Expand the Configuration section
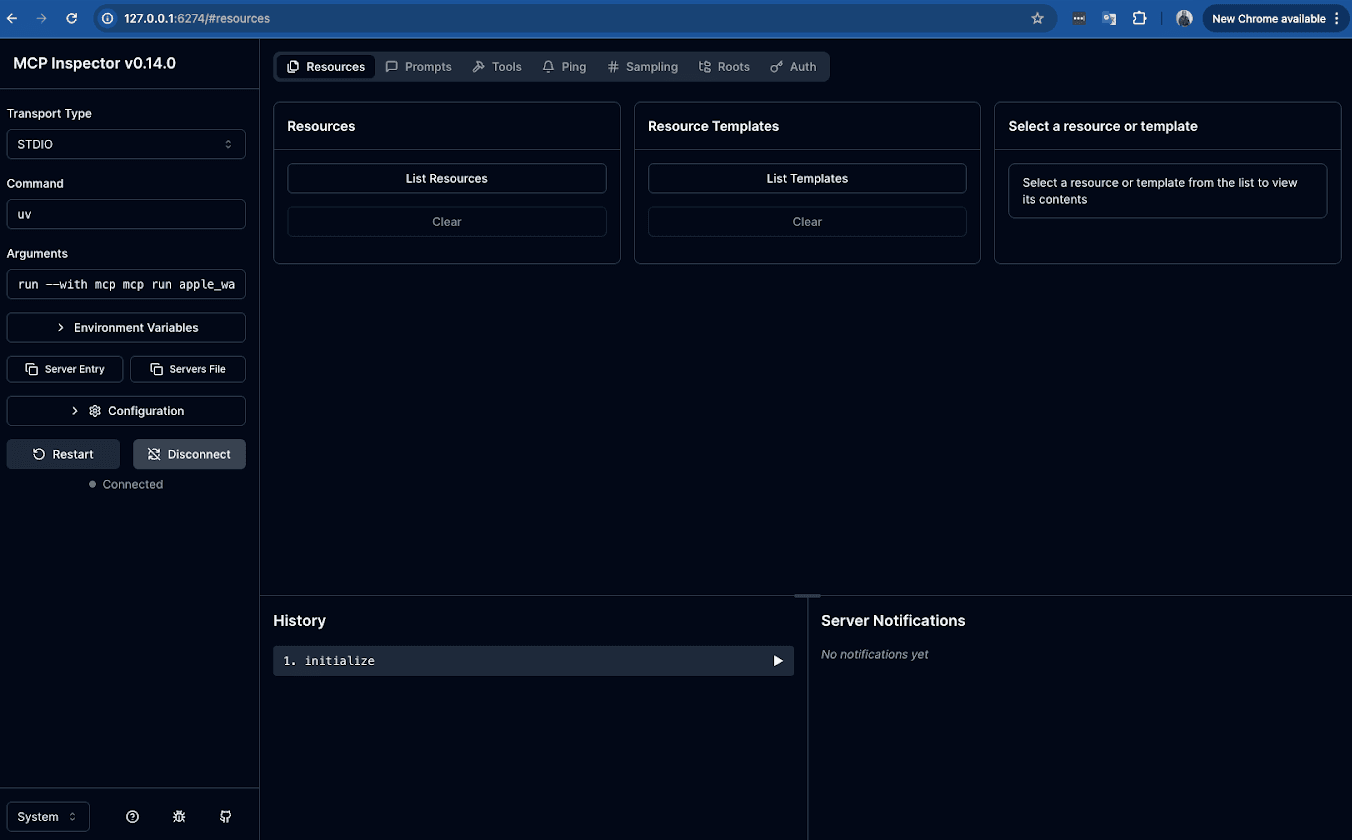1352x840 pixels. point(126,411)
